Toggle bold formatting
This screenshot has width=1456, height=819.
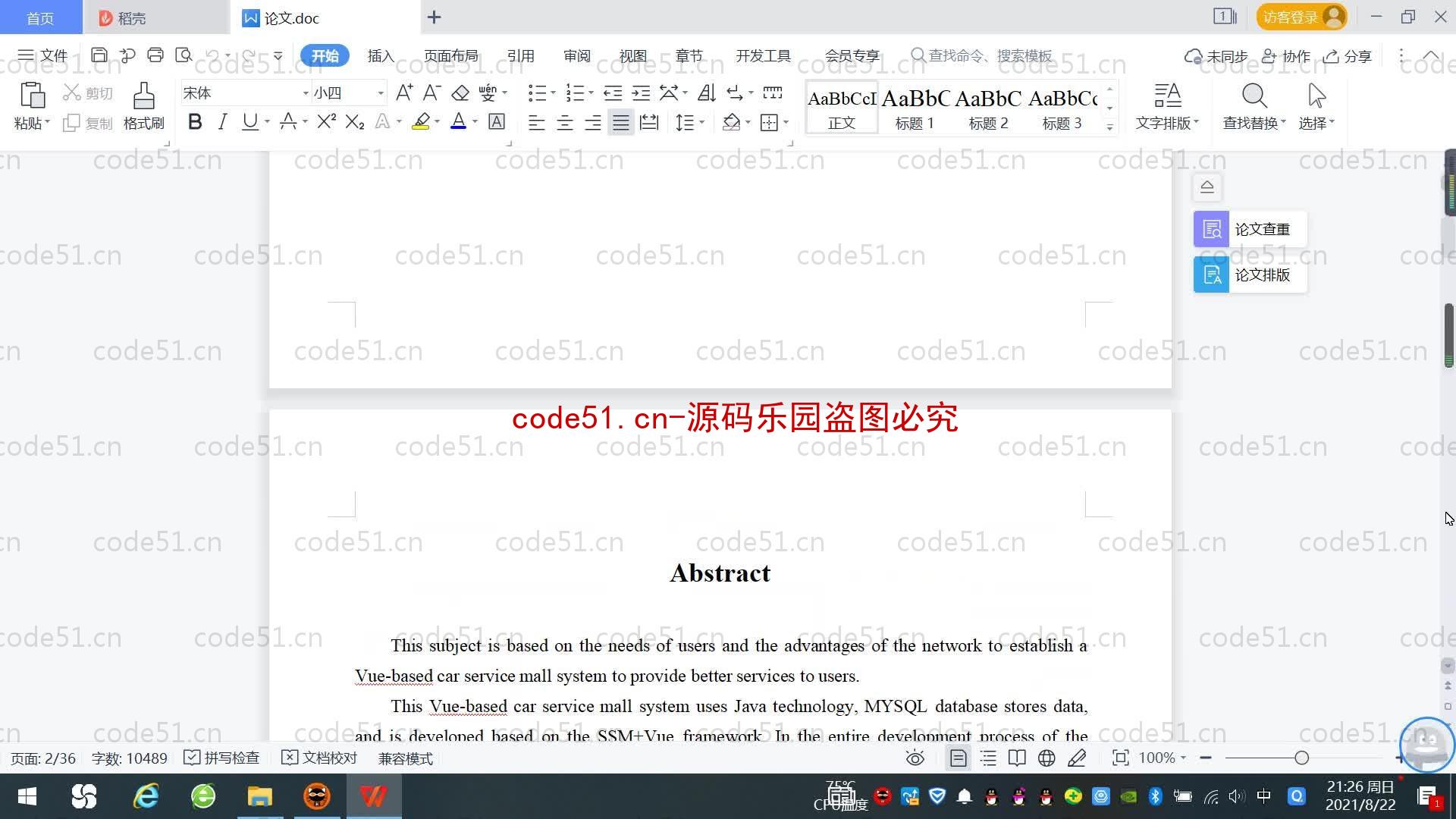coord(195,122)
